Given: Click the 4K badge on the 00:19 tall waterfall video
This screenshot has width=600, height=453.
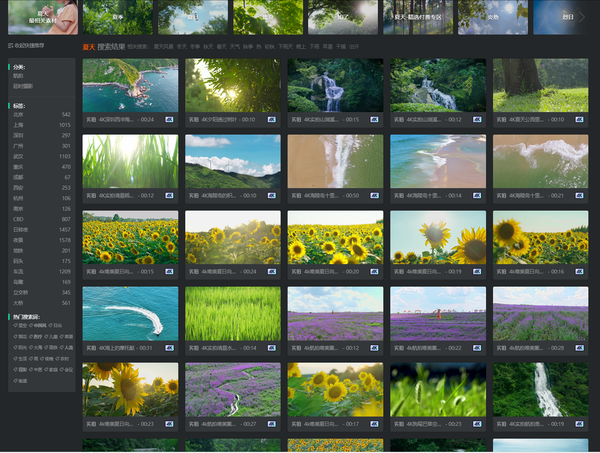Looking at the screenshot, I should tap(579, 424).
